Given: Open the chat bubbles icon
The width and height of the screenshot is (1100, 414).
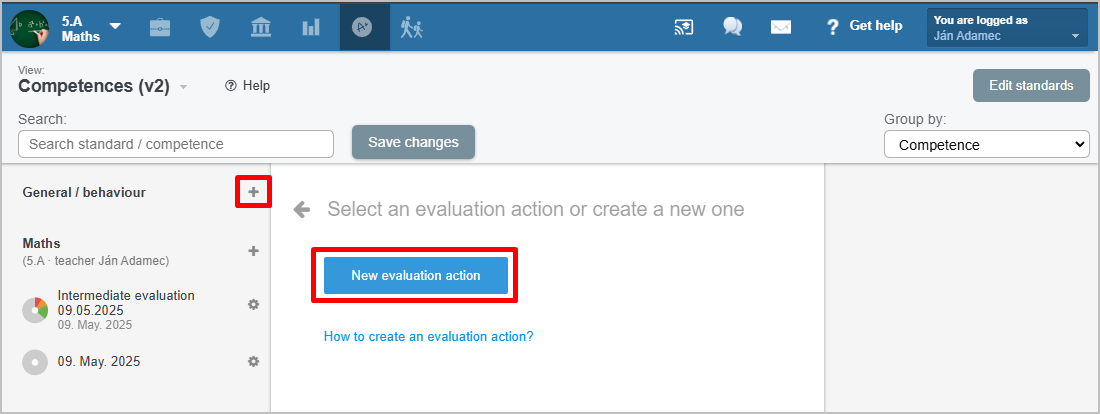Looking at the screenshot, I should coord(732,27).
